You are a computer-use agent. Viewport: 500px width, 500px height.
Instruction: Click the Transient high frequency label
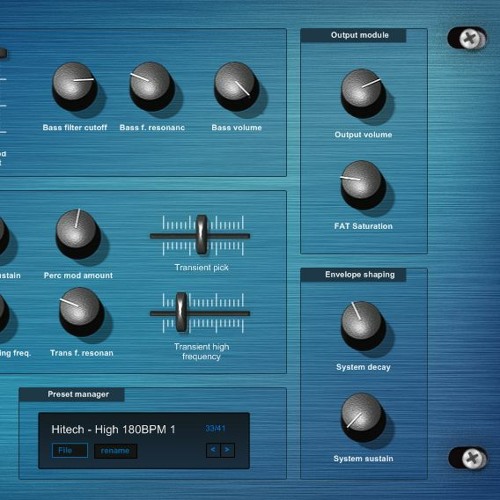point(201,351)
